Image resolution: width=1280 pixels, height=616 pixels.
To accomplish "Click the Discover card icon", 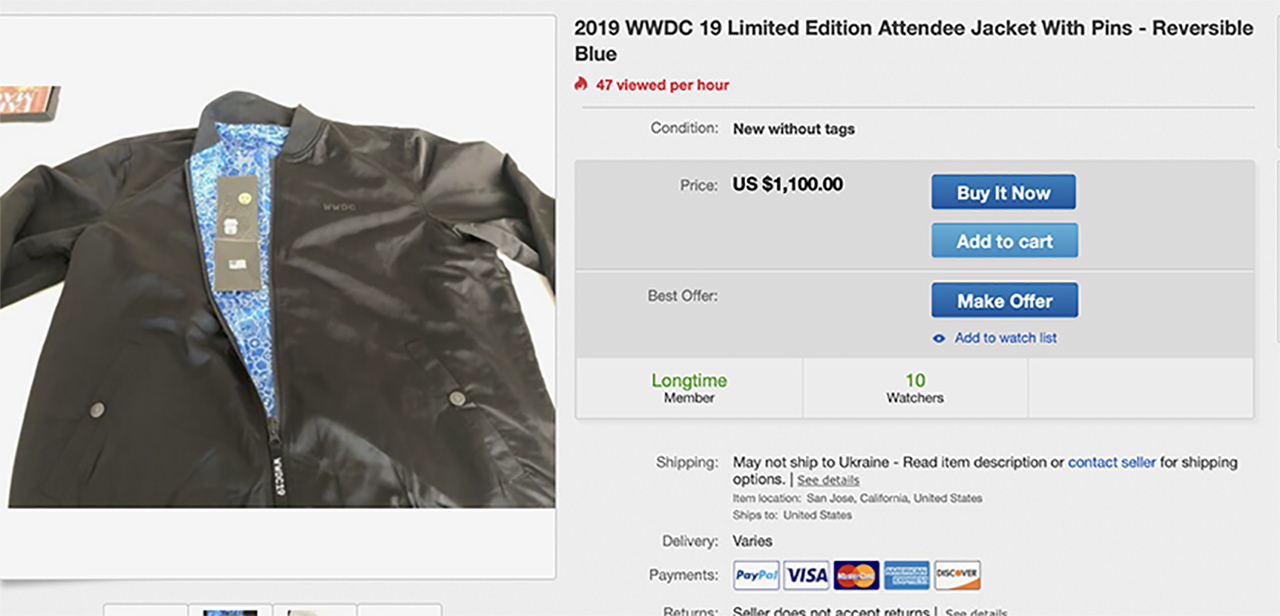I will pos(957,575).
